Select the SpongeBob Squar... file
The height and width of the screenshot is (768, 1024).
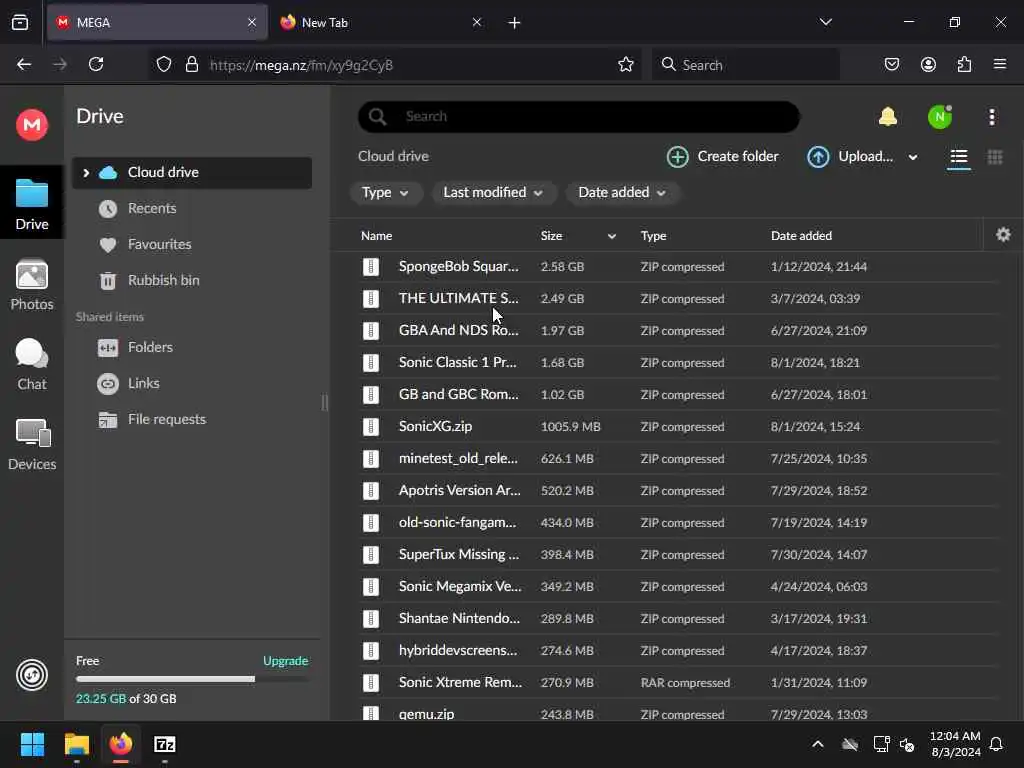point(679,266)
